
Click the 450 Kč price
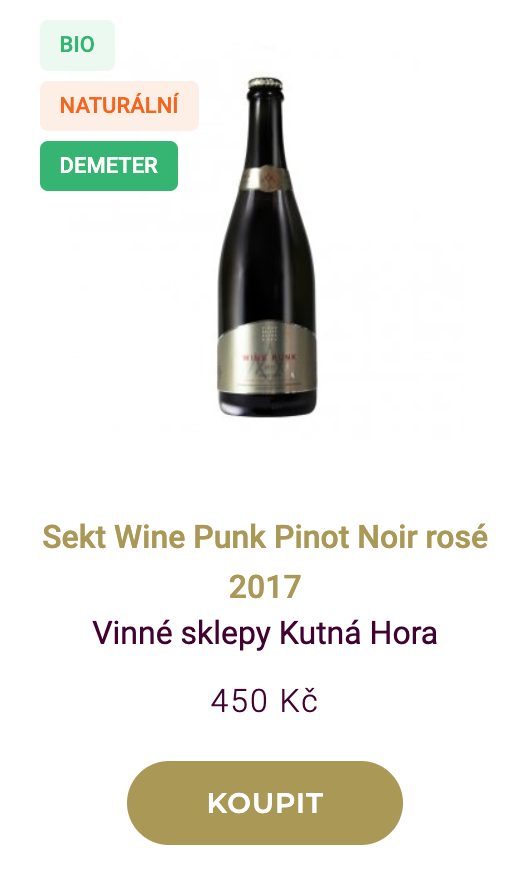pos(264,701)
